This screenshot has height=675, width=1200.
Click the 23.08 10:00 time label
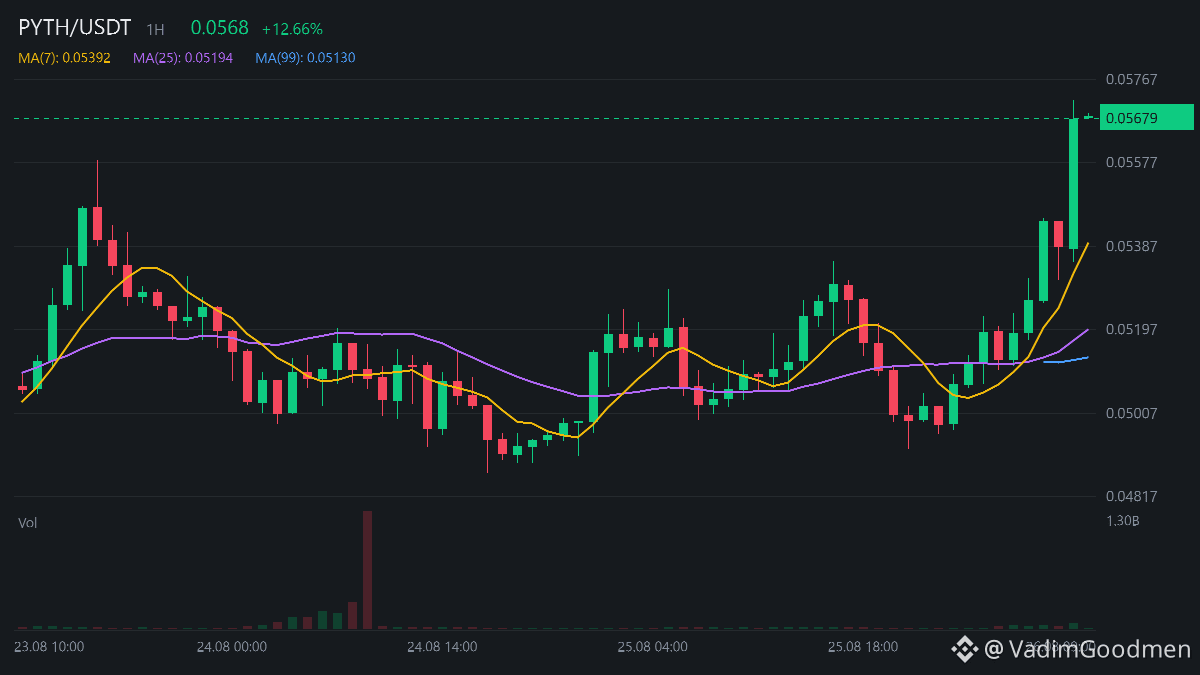(x=49, y=647)
